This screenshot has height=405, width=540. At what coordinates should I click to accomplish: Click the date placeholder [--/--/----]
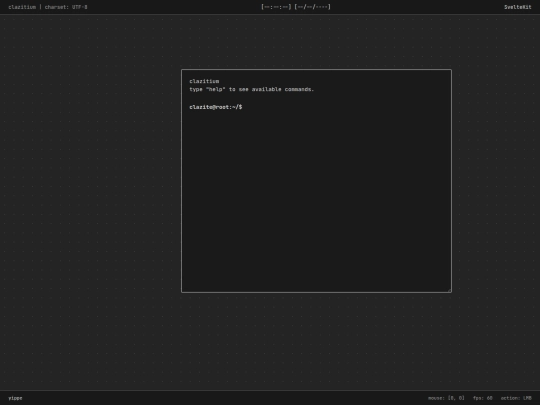pyautogui.click(x=312, y=7)
